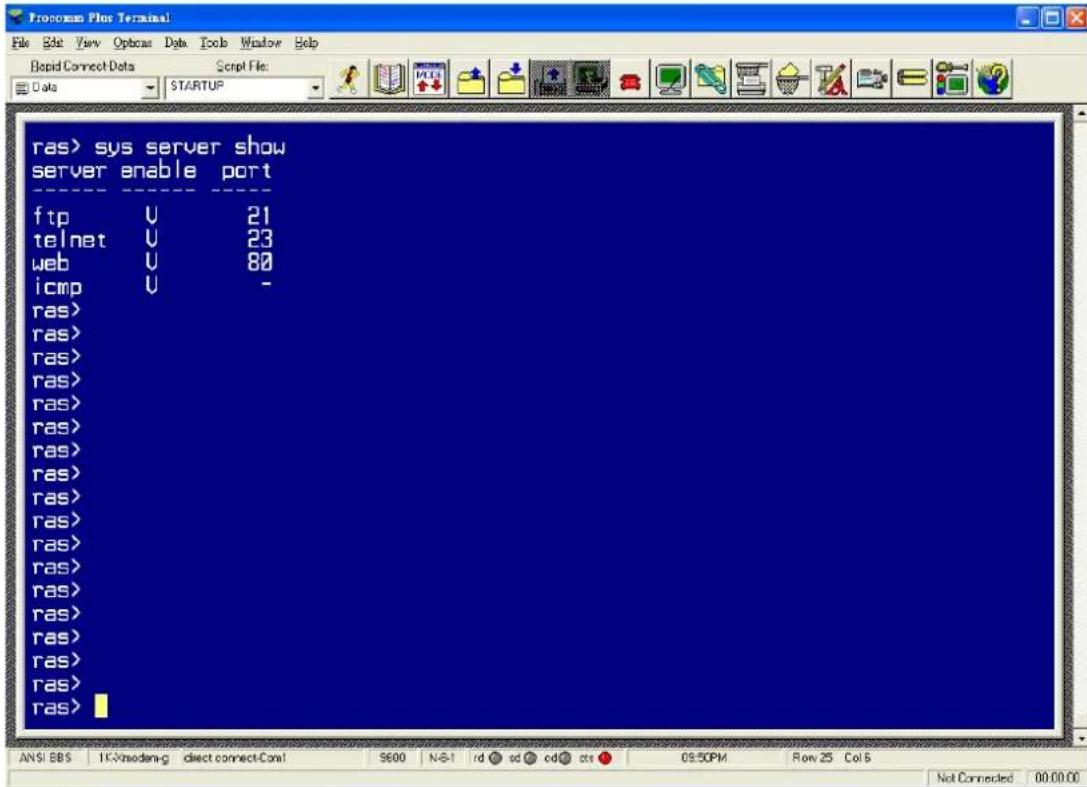The width and height of the screenshot is (1087, 787).
Task: Click the scrollbar down arrow
Action: click(x=1081, y=739)
